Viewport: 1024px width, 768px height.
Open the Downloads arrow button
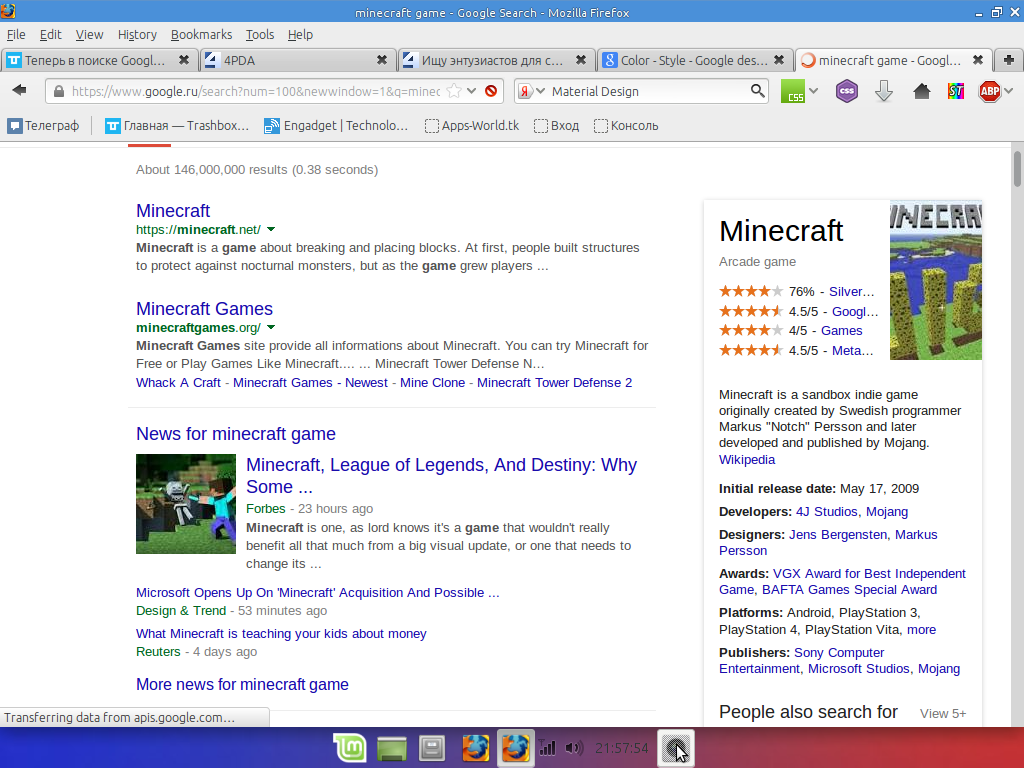tap(884, 91)
